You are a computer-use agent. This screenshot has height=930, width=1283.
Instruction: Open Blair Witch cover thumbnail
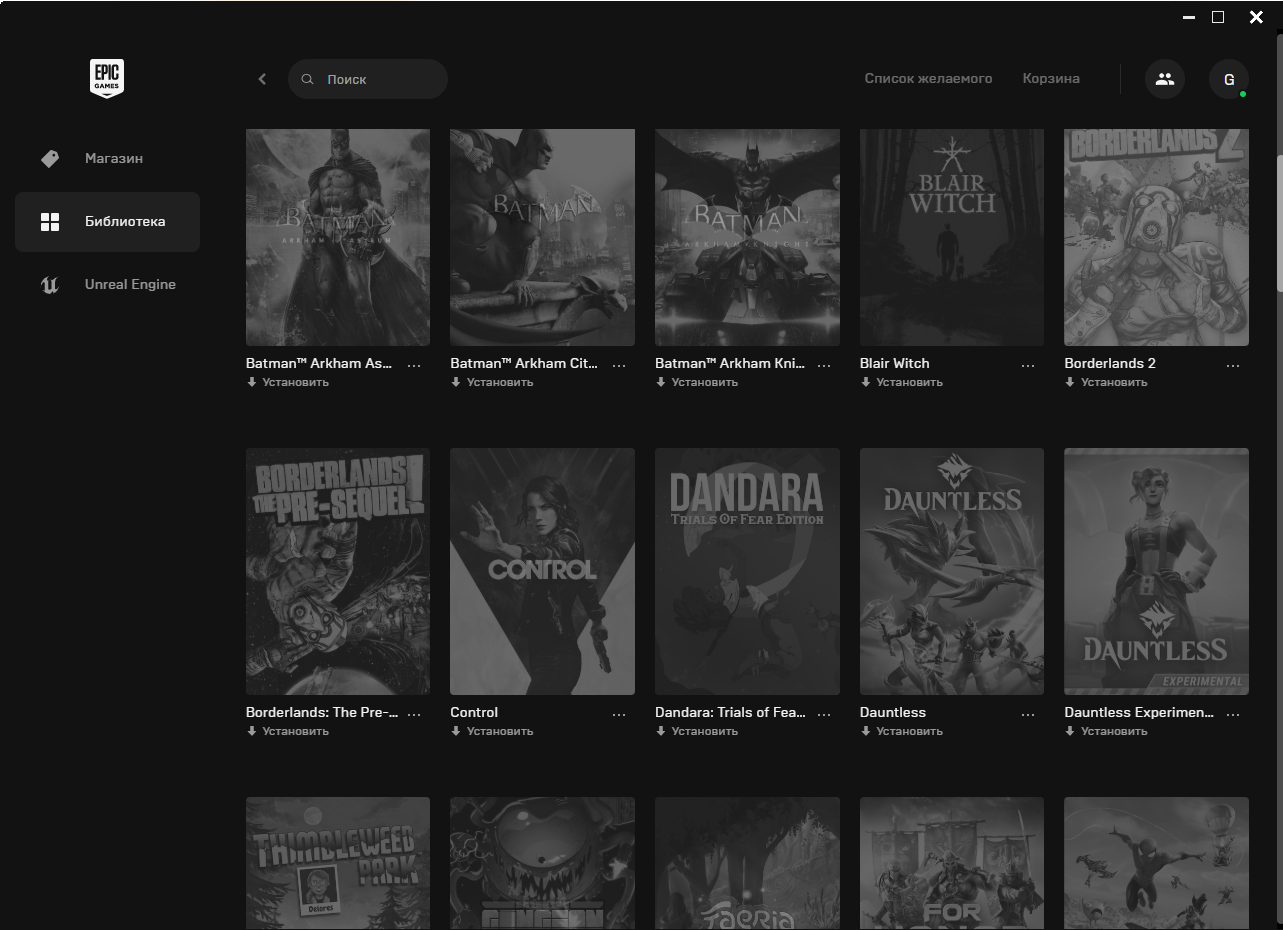click(952, 237)
